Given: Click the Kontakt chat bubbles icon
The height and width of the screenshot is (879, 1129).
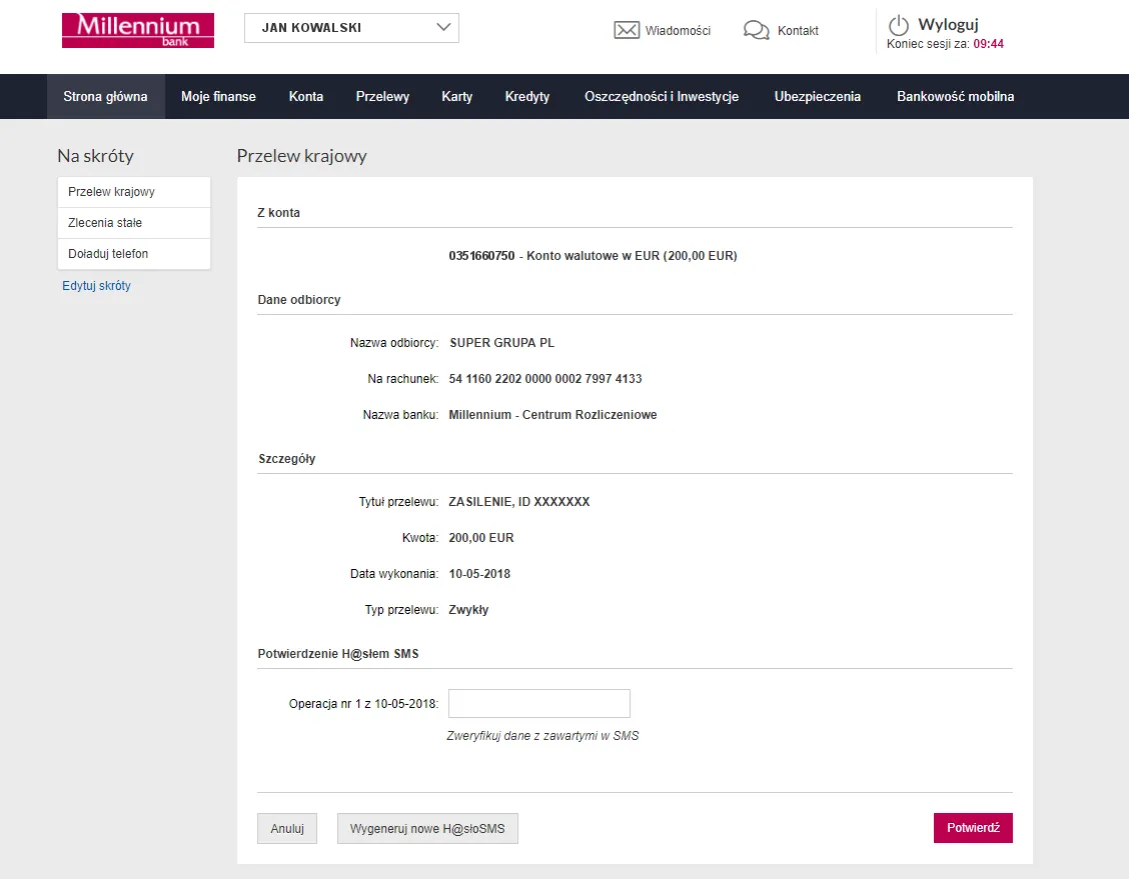Looking at the screenshot, I should [x=756, y=30].
